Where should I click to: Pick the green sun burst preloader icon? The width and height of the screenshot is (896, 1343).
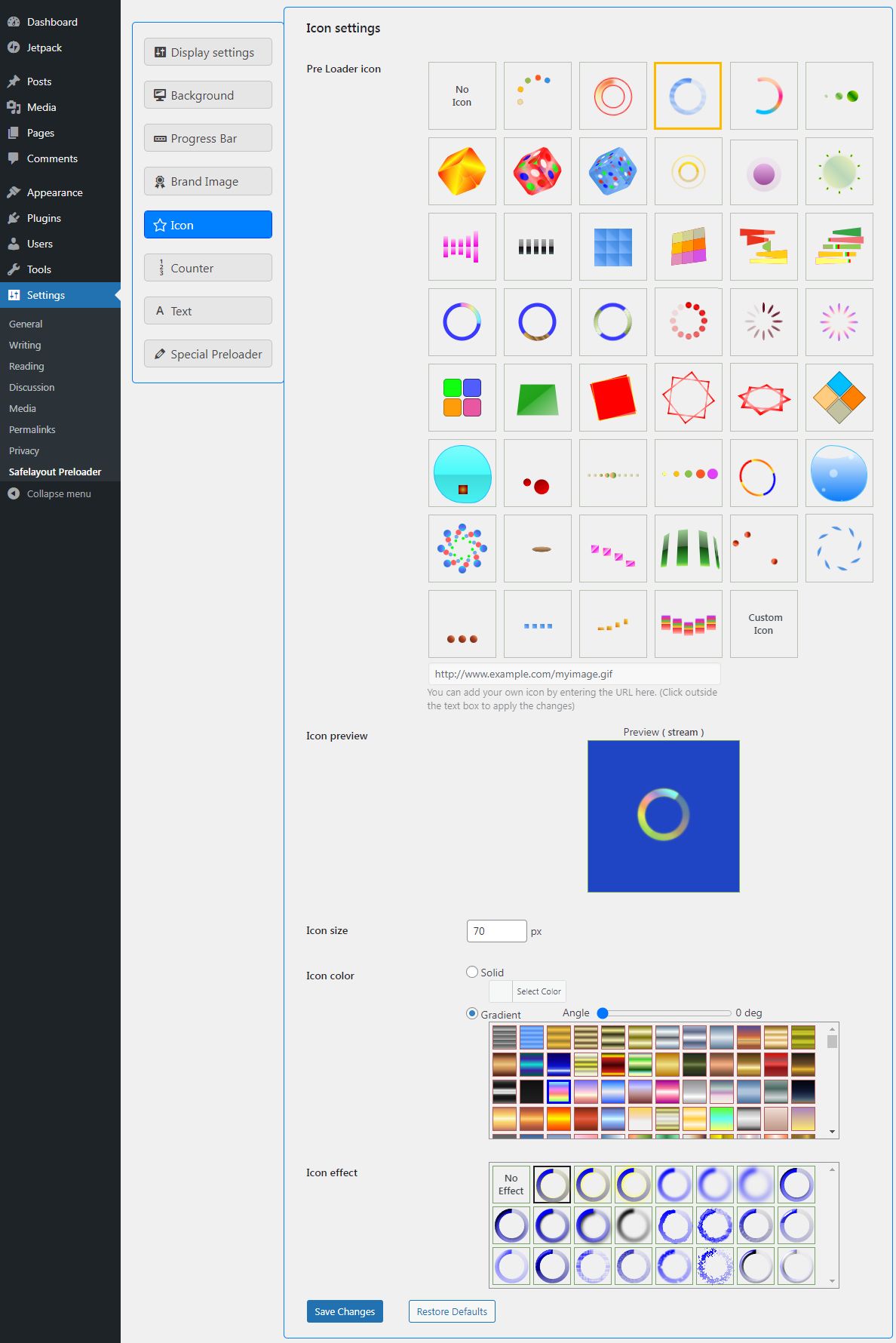(839, 171)
